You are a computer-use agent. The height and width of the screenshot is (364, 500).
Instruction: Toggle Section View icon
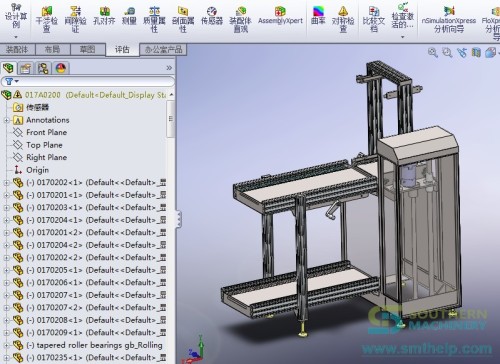(x=476, y=53)
